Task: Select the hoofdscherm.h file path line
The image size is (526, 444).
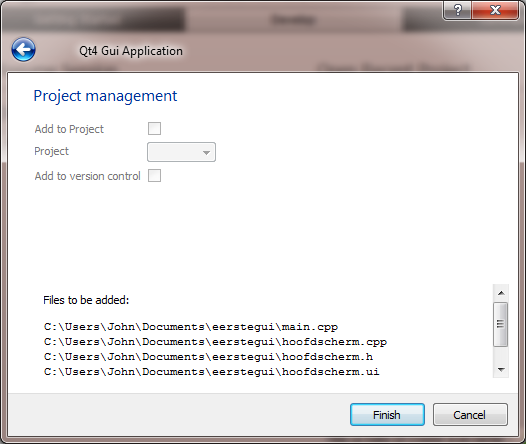Action: [x=208, y=356]
